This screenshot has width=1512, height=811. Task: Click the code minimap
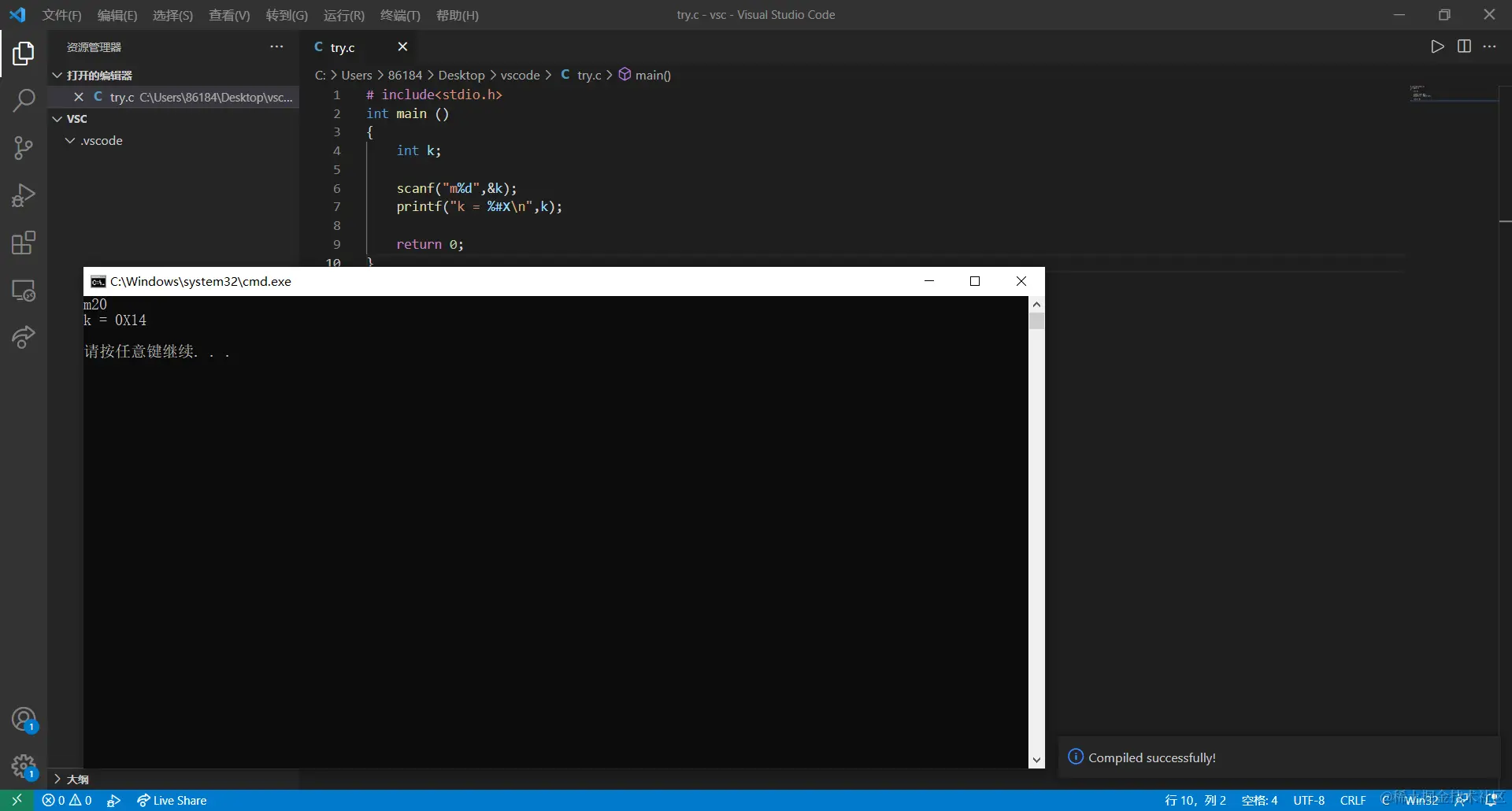pos(1453,94)
